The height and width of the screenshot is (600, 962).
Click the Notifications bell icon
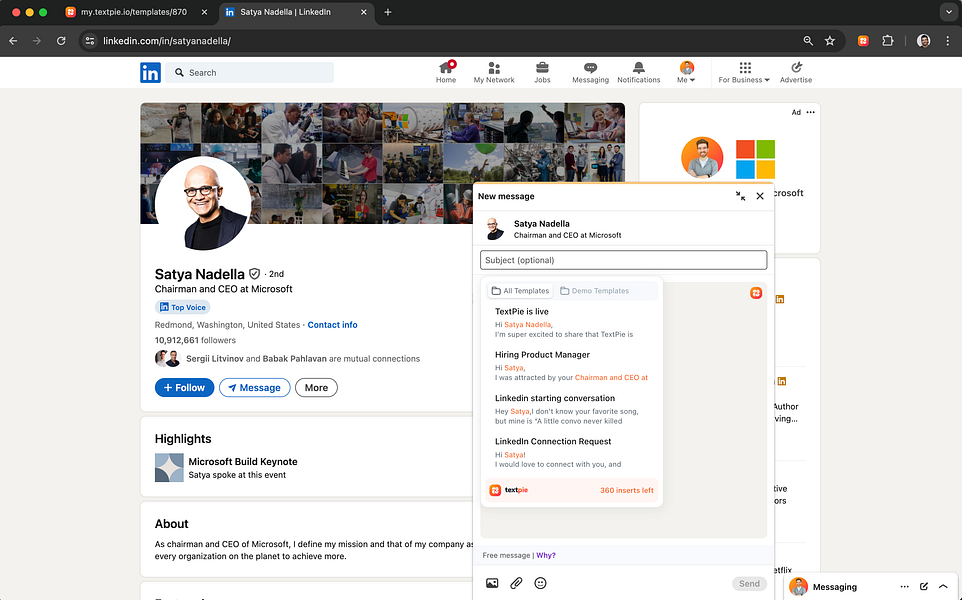(x=638, y=68)
